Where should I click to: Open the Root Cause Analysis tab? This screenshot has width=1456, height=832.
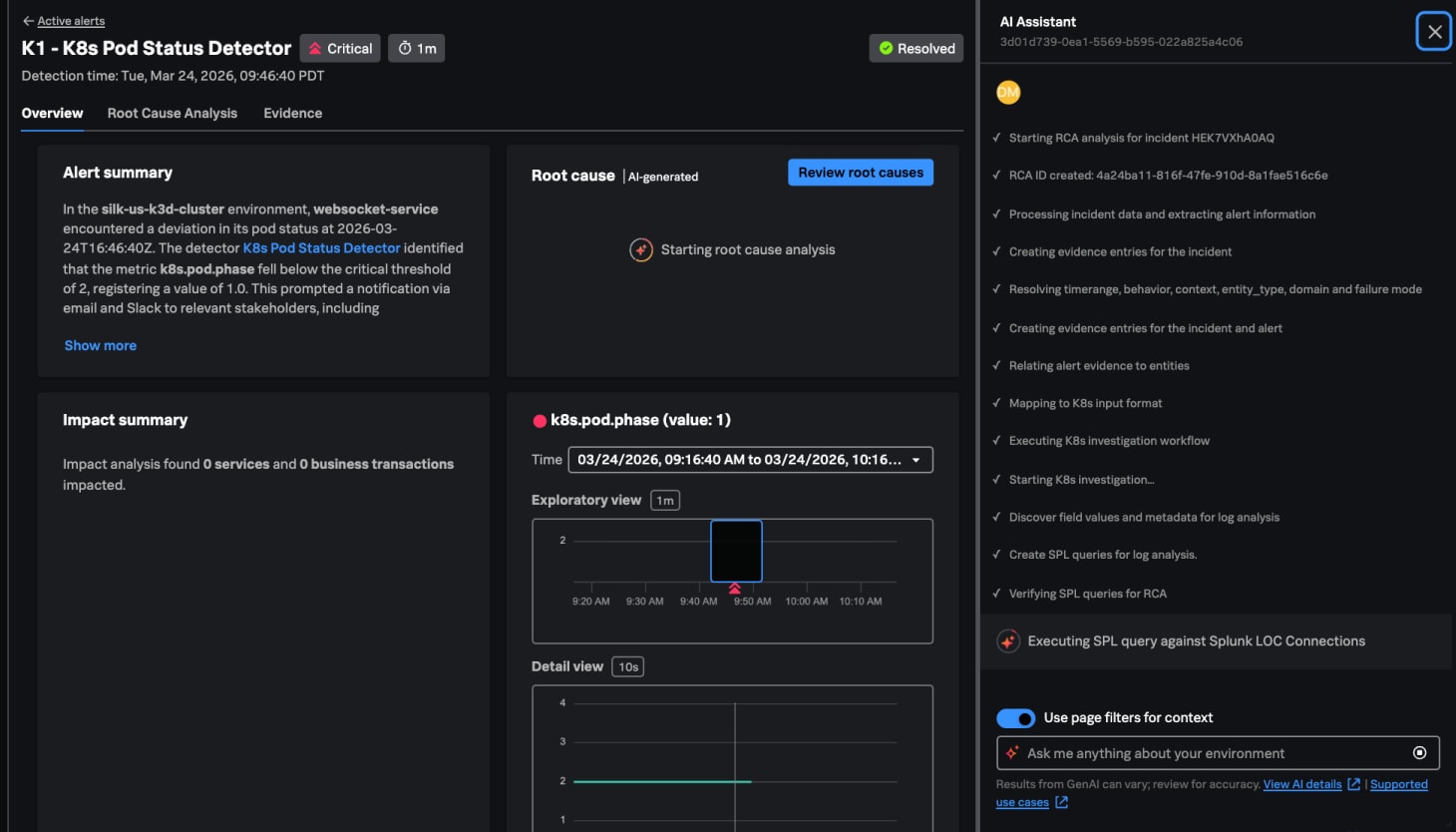tap(173, 113)
